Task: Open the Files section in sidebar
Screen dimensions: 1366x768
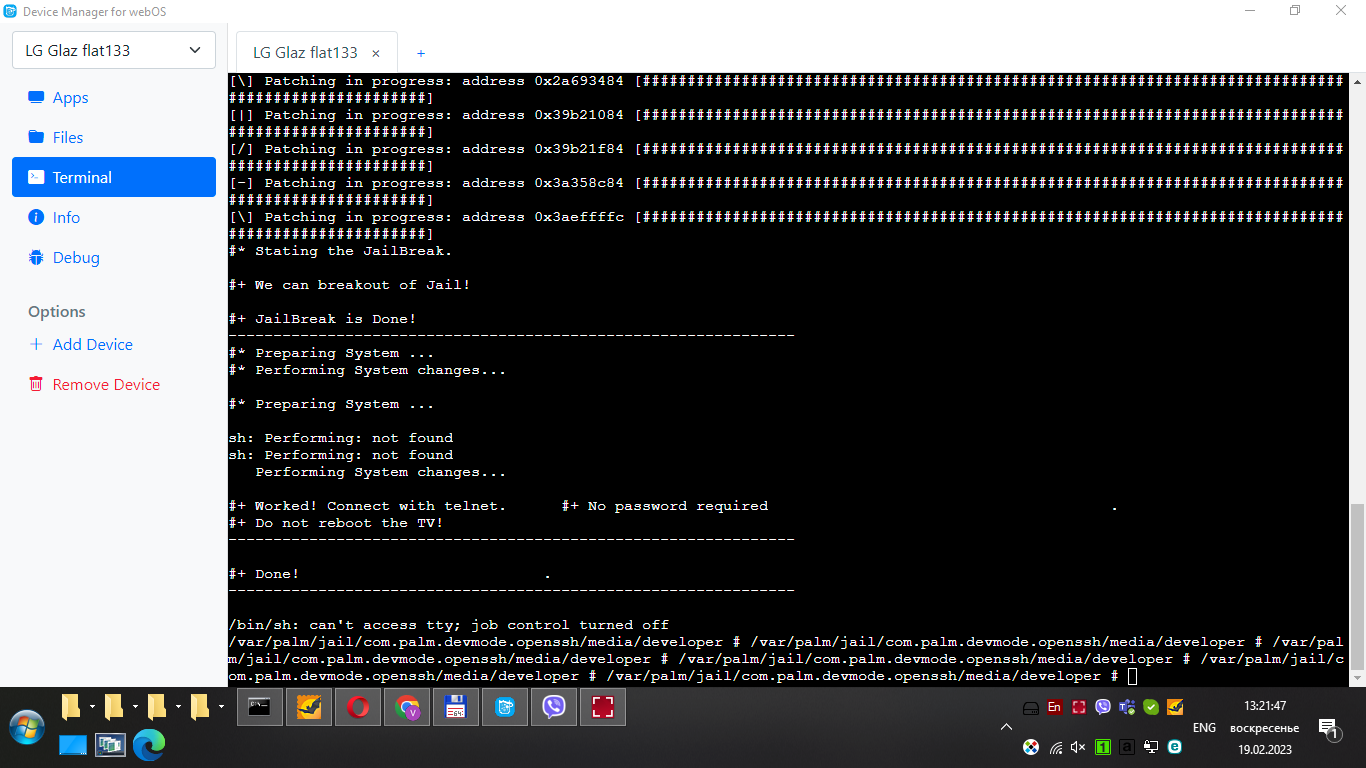Action: [x=67, y=138]
